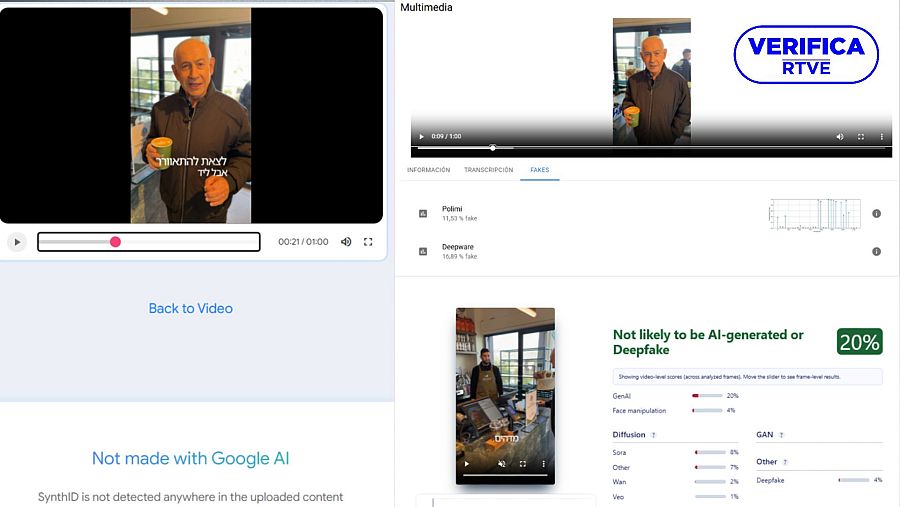Fullscreen the deepfake detector preview video

pyautogui.click(x=523, y=464)
